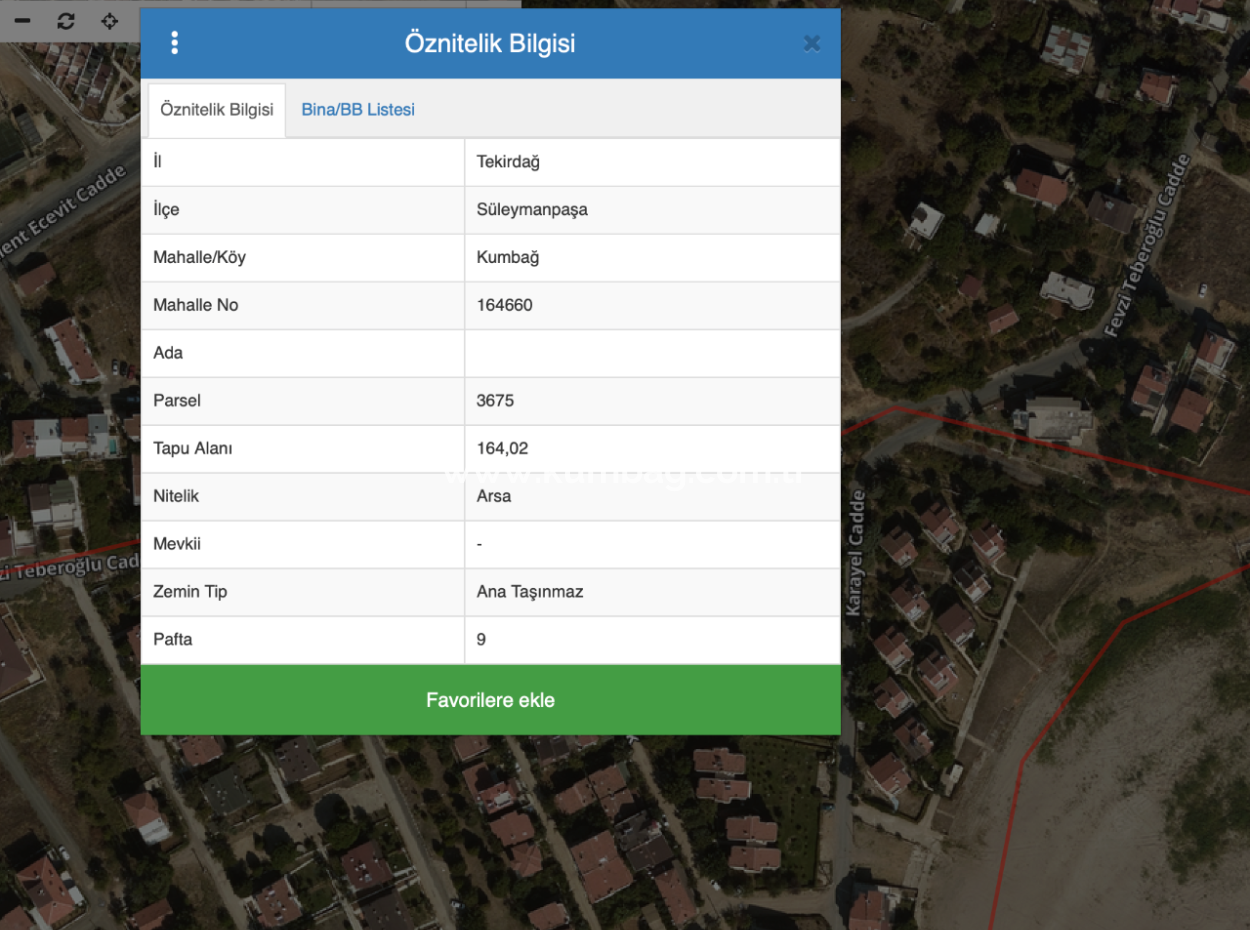Switch to the Bina/BB Listesi tab

[358, 110]
